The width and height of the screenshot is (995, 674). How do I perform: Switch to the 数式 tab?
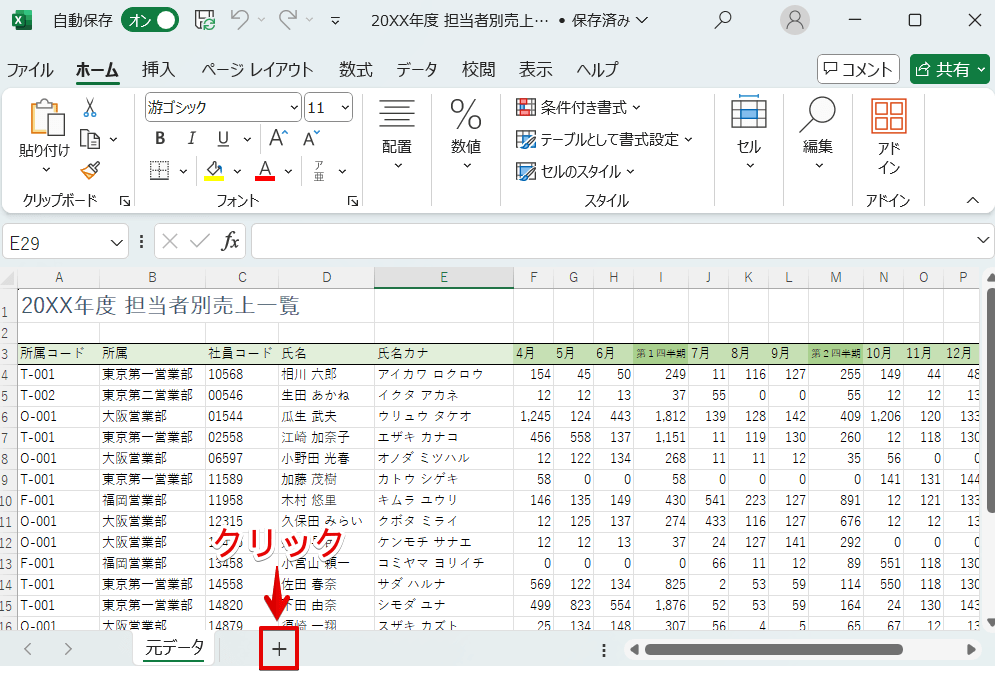[x=355, y=69]
